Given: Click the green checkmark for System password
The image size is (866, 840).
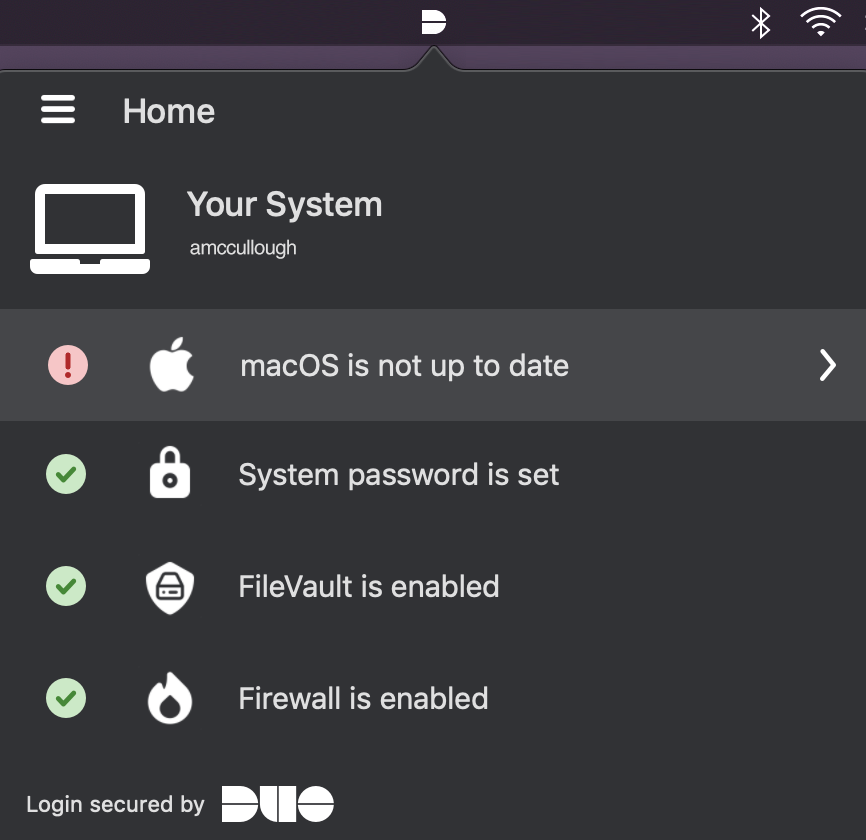Looking at the screenshot, I should [66, 474].
